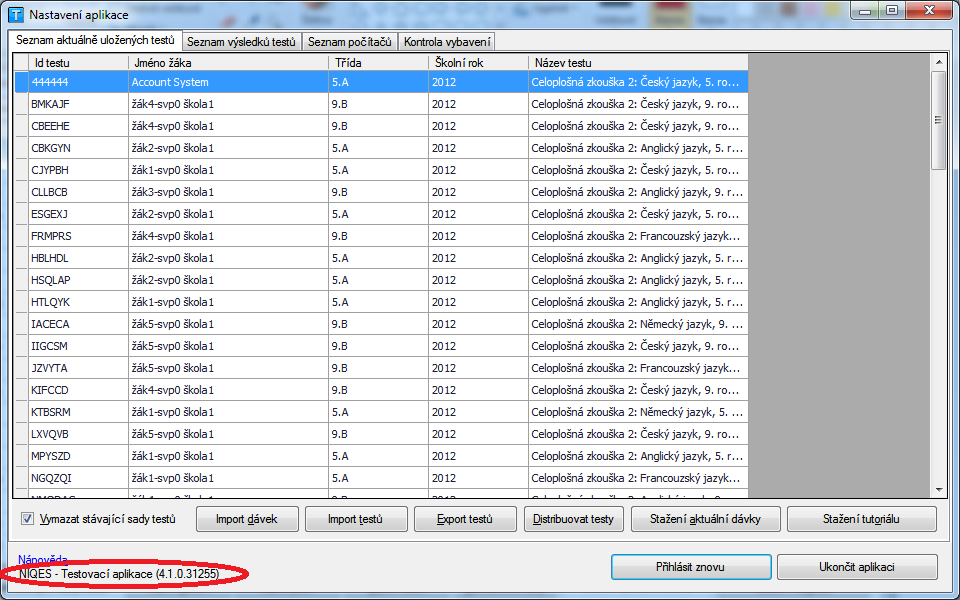Image resolution: width=960 pixels, height=600 pixels.
Task: Select row with test id CJYPBH
Action: 381,170
